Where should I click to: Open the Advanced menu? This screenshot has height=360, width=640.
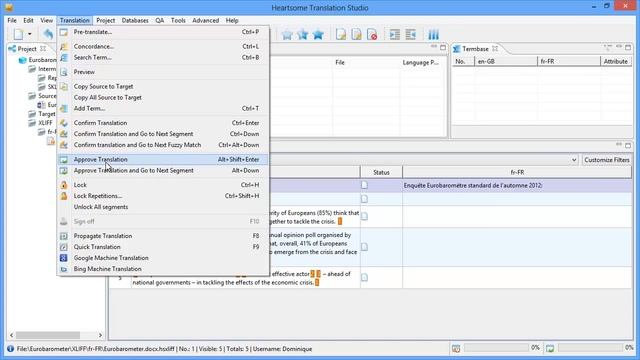[206, 20]
